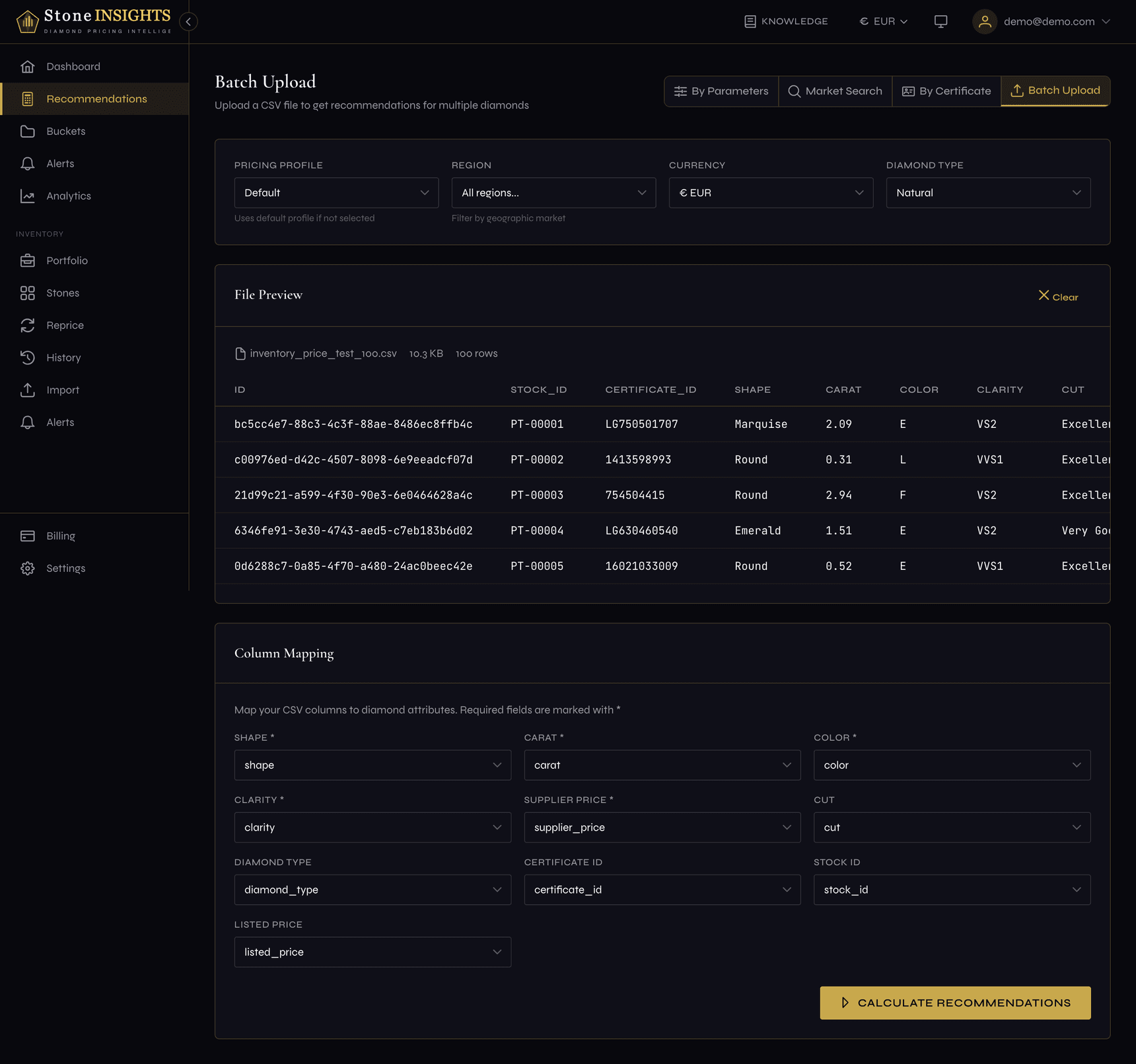Open the Billing card icon

point(28,536)
